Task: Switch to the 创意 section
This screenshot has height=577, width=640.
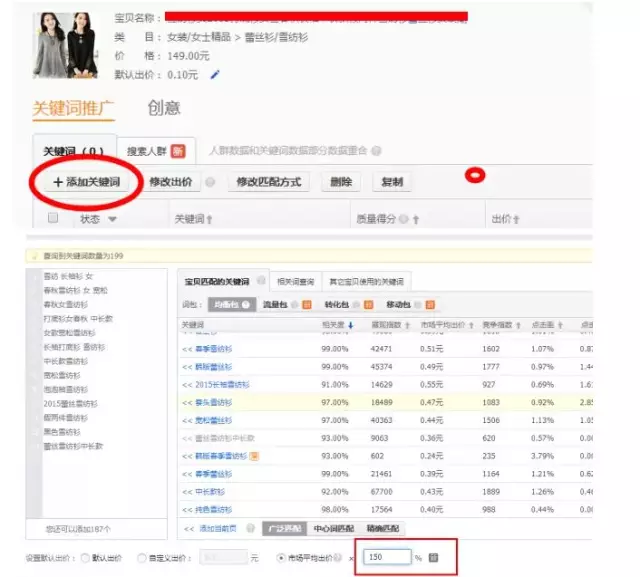Action: tap(164, 108)
